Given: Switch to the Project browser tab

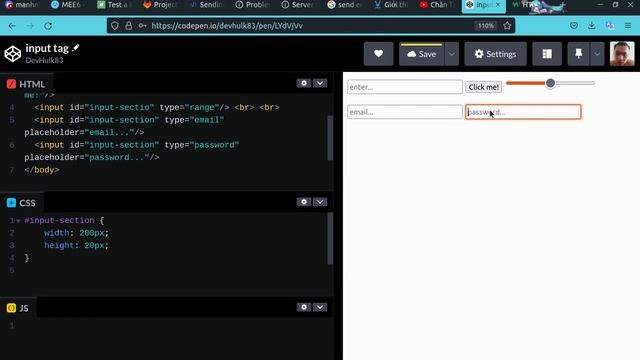Looking at the screenshot, I should pyautogui.click(x=160, y=5).
